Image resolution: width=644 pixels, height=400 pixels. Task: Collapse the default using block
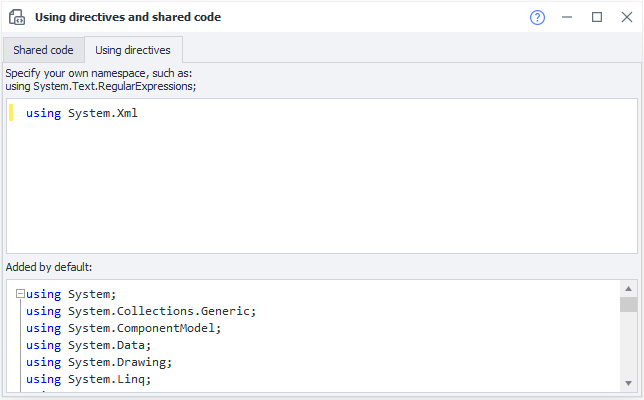pos(20,294)
